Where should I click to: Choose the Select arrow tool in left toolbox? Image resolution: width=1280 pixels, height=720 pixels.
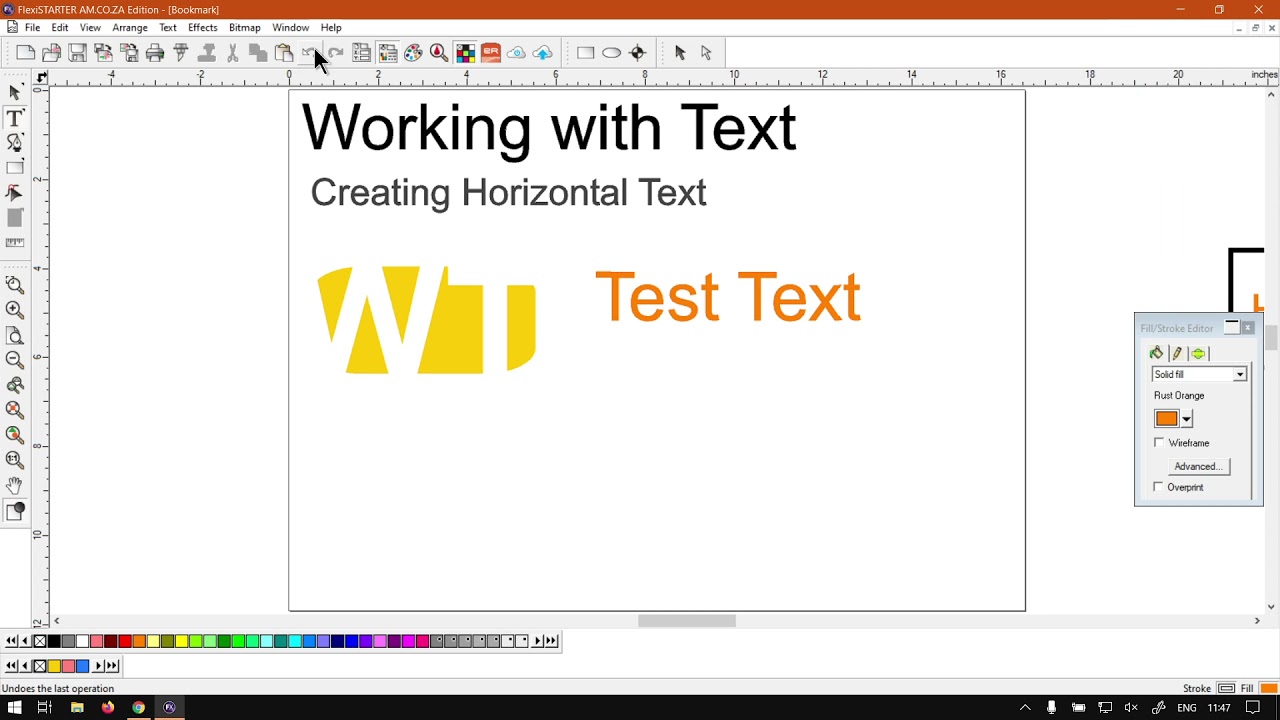coord(15,93)
